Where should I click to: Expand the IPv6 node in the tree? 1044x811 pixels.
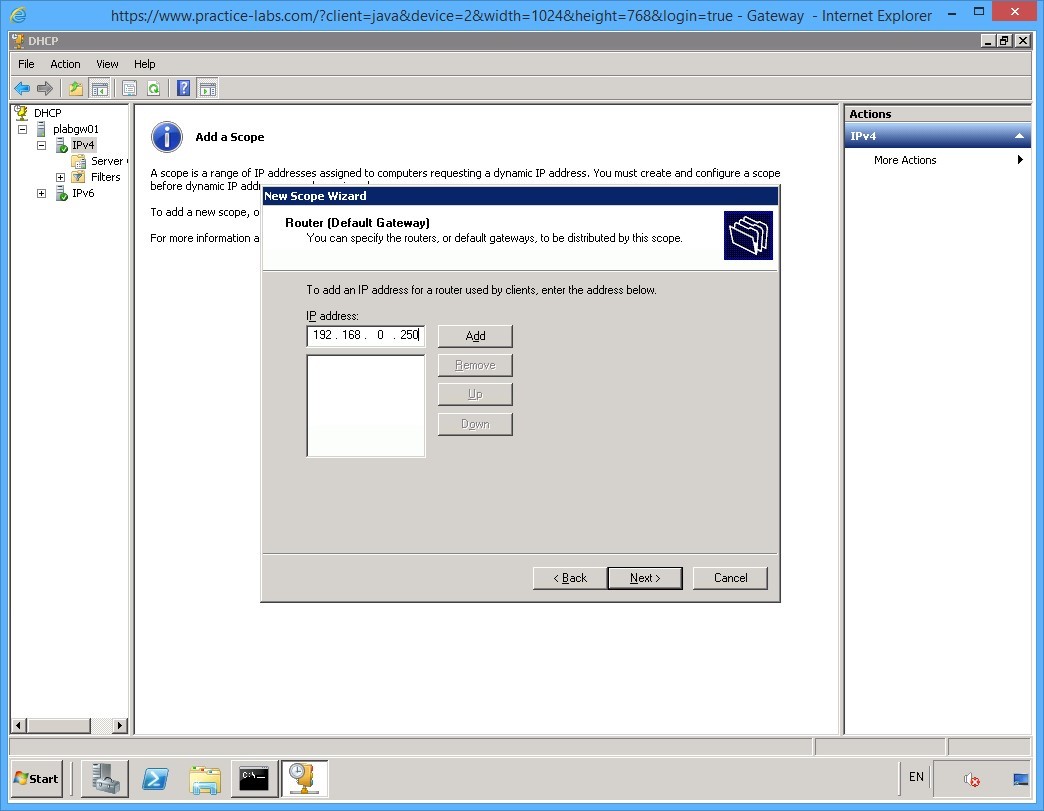41,193
